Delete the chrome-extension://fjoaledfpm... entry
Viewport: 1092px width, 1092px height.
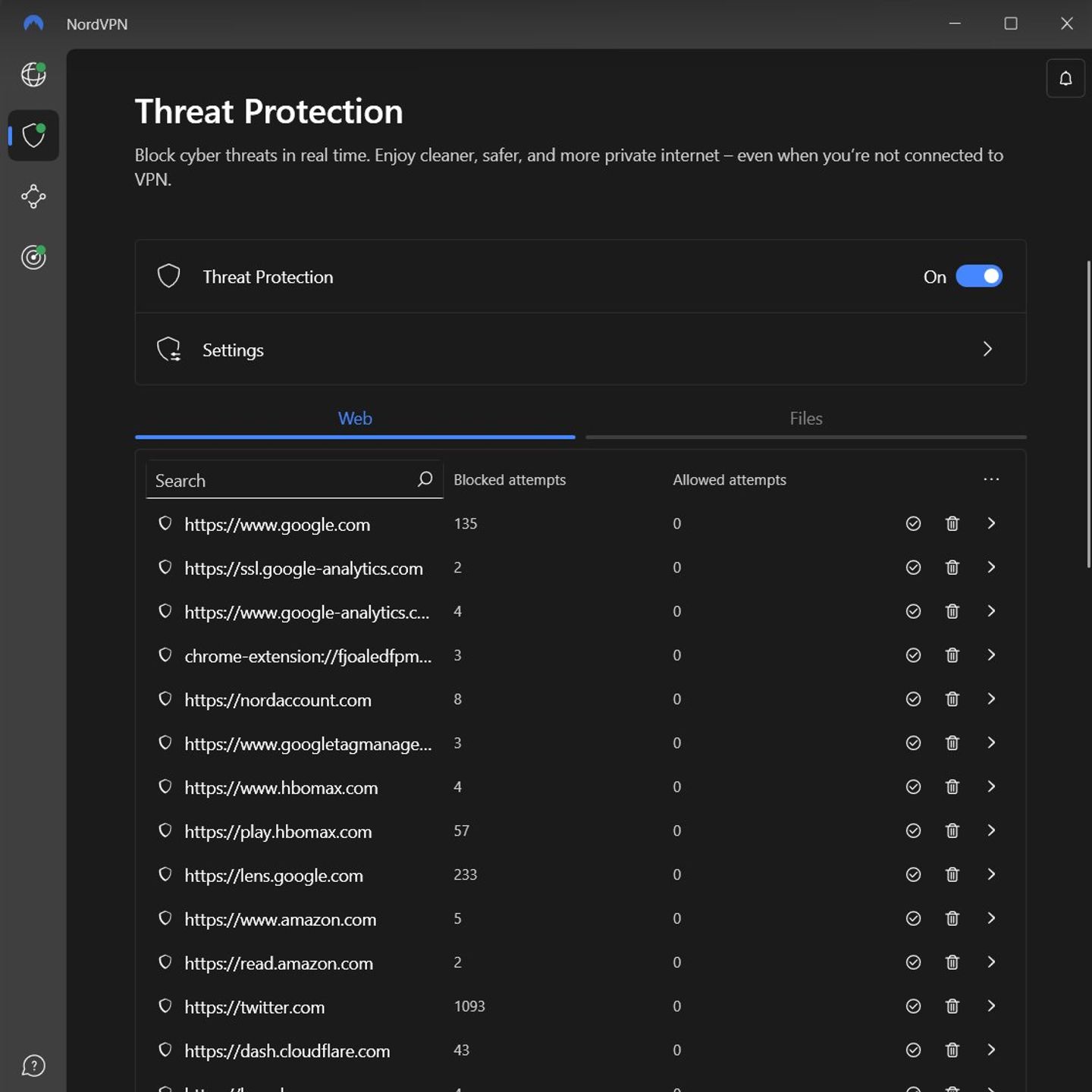(x=952, y=655)
